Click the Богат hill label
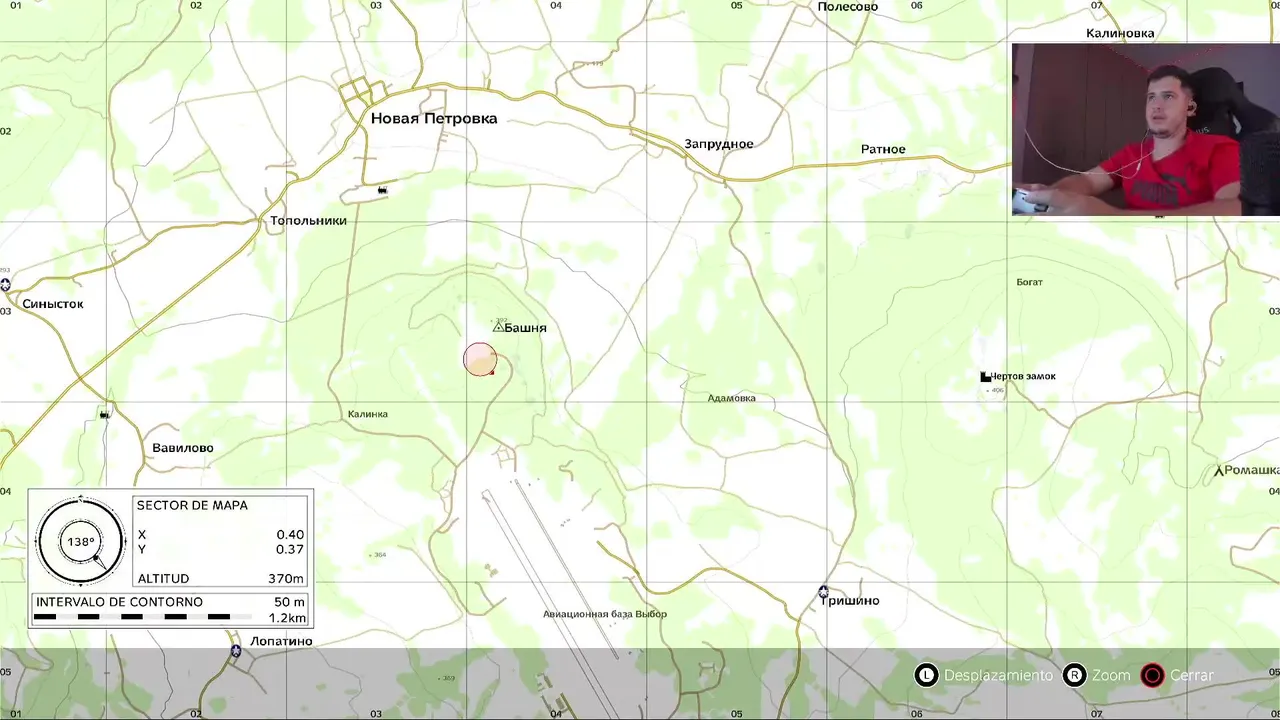This screenshot has width=1280, height=720. [x=1029, y=282]
